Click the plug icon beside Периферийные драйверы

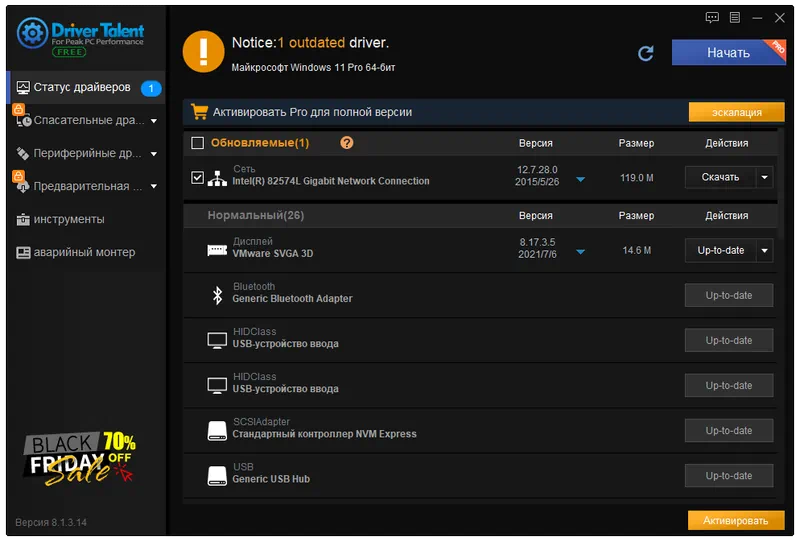22,154
